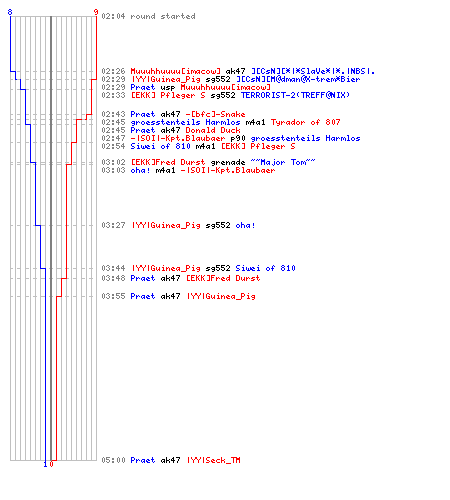Click the 'round started' log entry
Screen dimensions: 450x500
(x=163, y=16)
